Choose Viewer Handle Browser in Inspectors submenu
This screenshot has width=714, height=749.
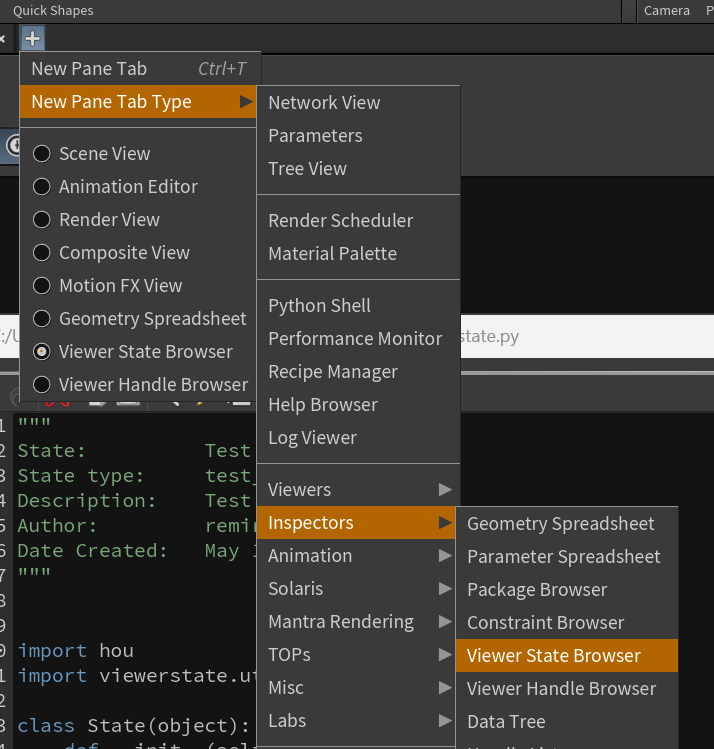point(567,688)
